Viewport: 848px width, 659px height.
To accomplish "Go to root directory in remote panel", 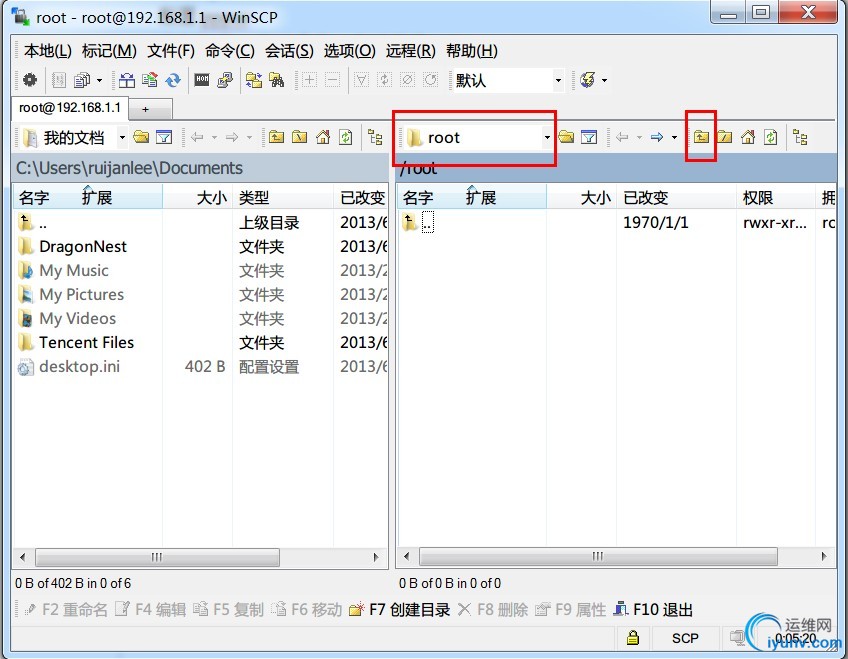I will click(725, 137).
